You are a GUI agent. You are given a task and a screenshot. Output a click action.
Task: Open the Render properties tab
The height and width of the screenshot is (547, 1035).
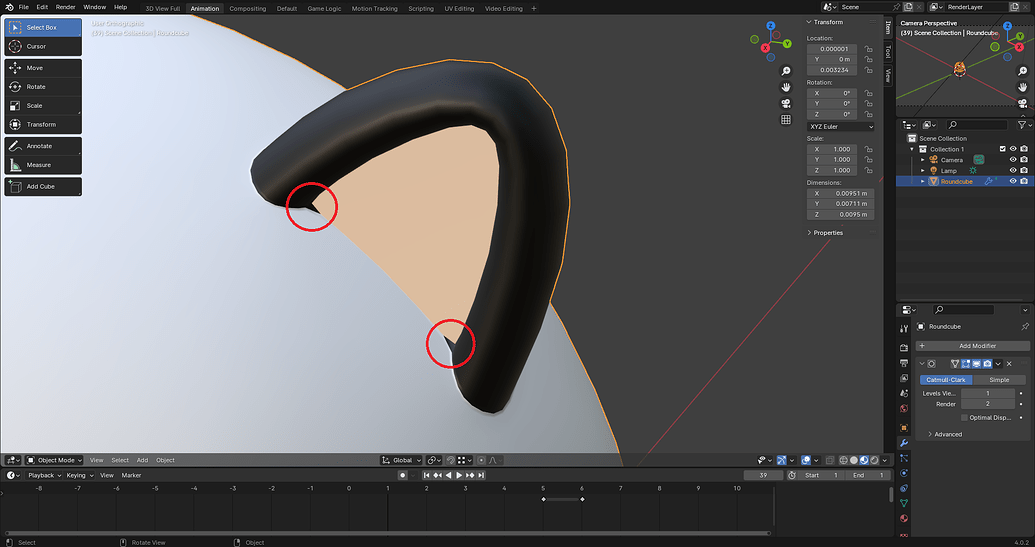coord(904,348)
